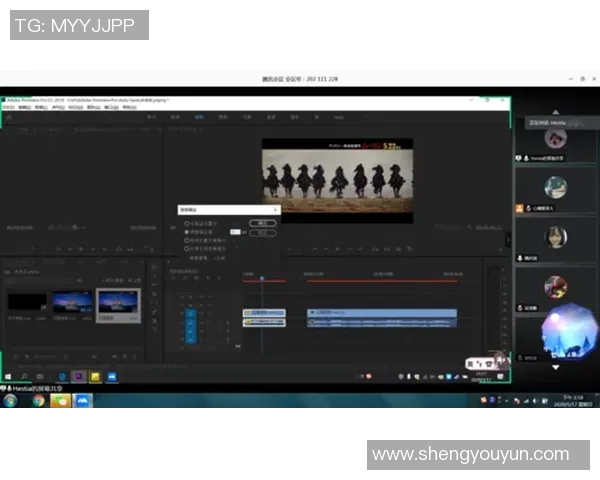
Task: Confirm with the OK button in Audio Gain dialog
Action: tap(262, 223)
